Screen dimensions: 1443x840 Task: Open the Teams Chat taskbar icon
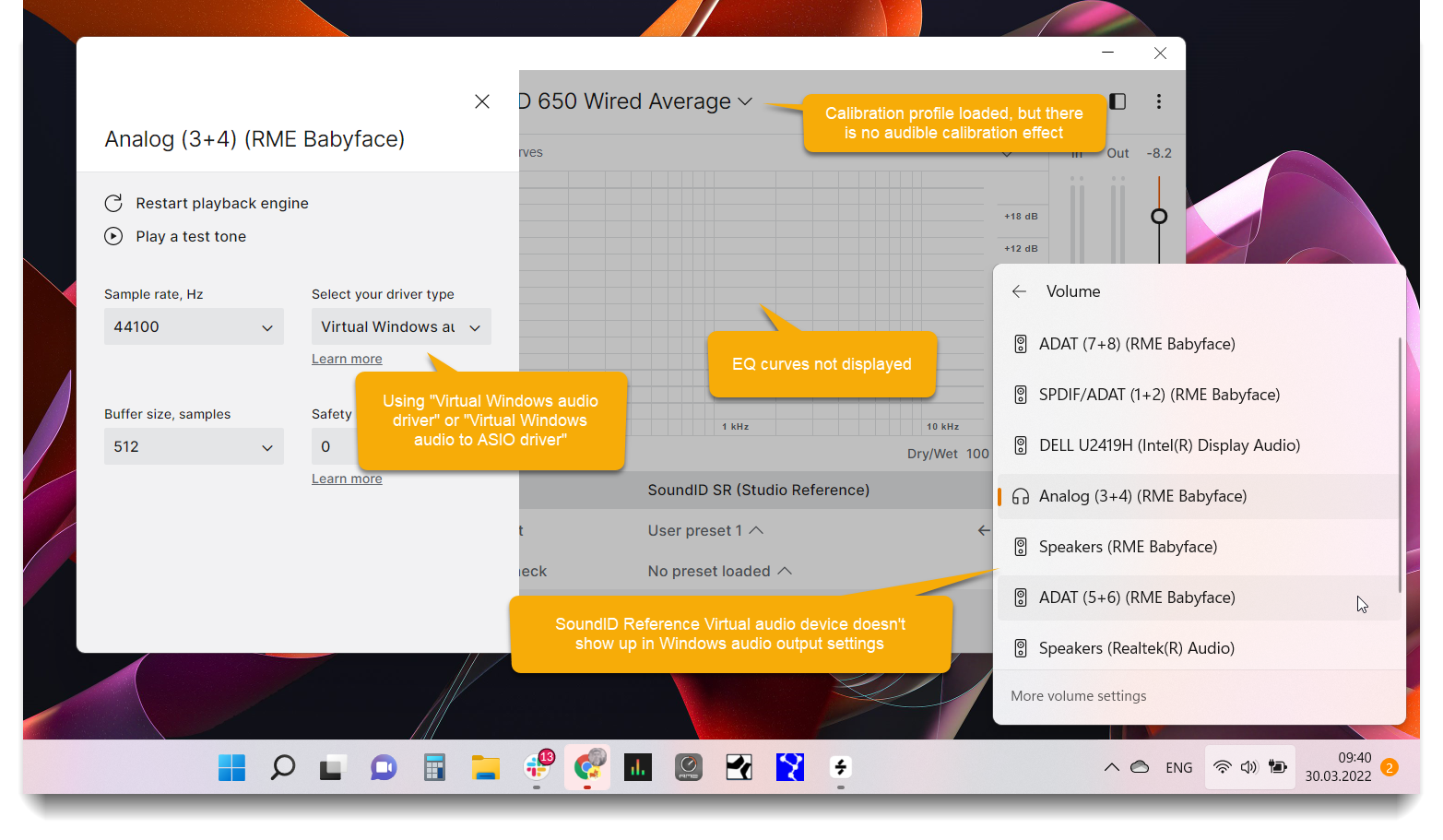pos(384,767)
